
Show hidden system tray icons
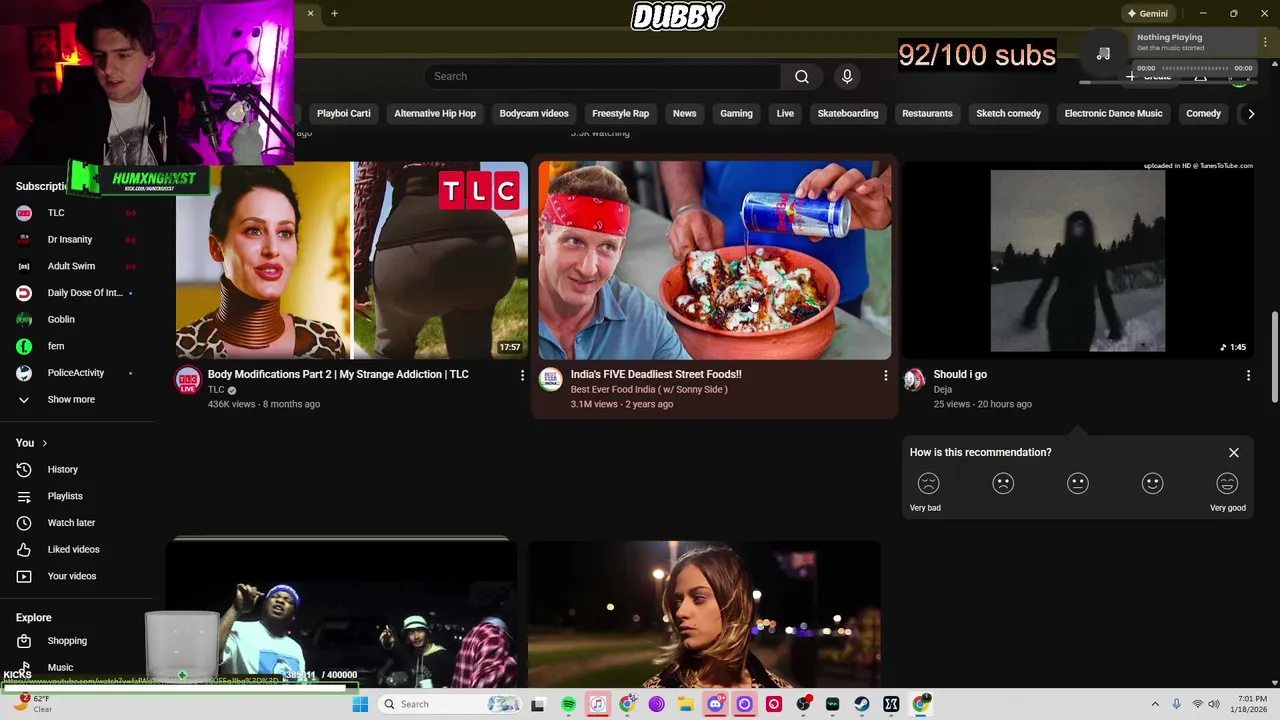(1155, 704)
